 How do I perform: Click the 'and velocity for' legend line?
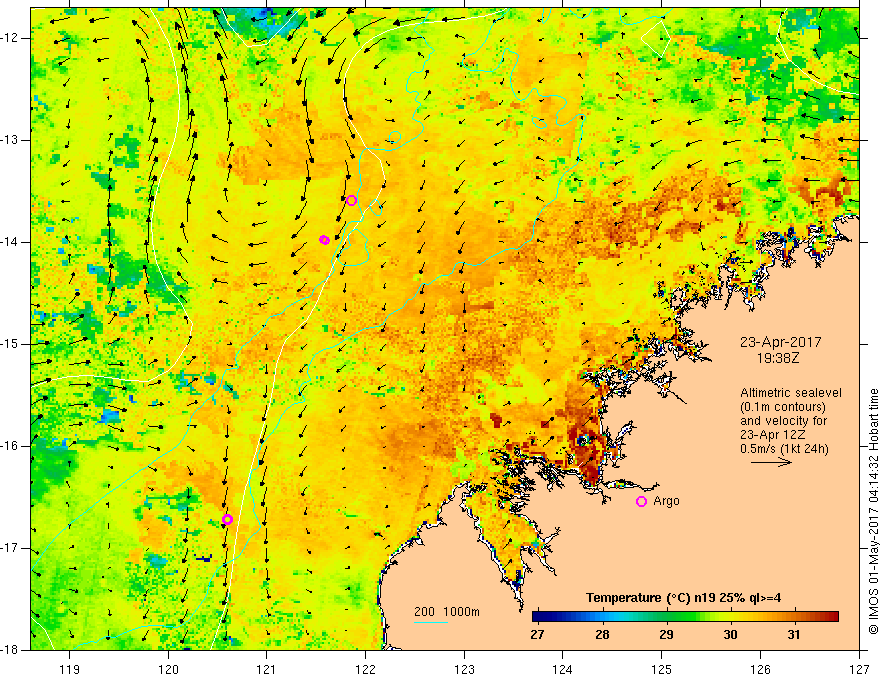[x=783, y=421]
